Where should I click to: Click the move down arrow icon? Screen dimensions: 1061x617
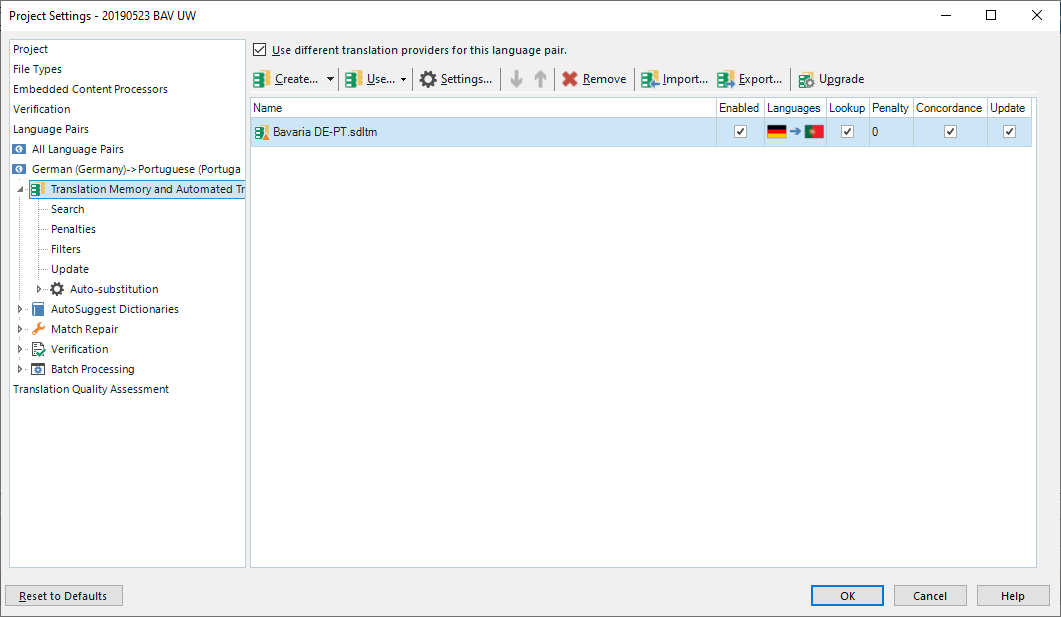[516, 79]
